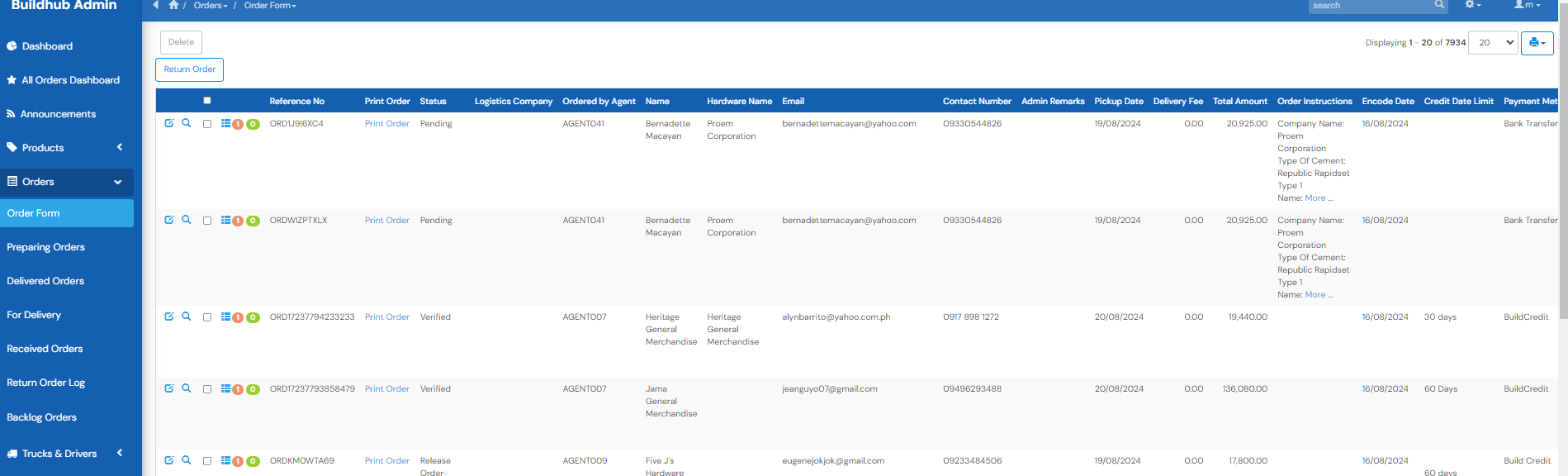Click the Return Order button
The image size is (1568, 476).
click(x=189, y=69)
